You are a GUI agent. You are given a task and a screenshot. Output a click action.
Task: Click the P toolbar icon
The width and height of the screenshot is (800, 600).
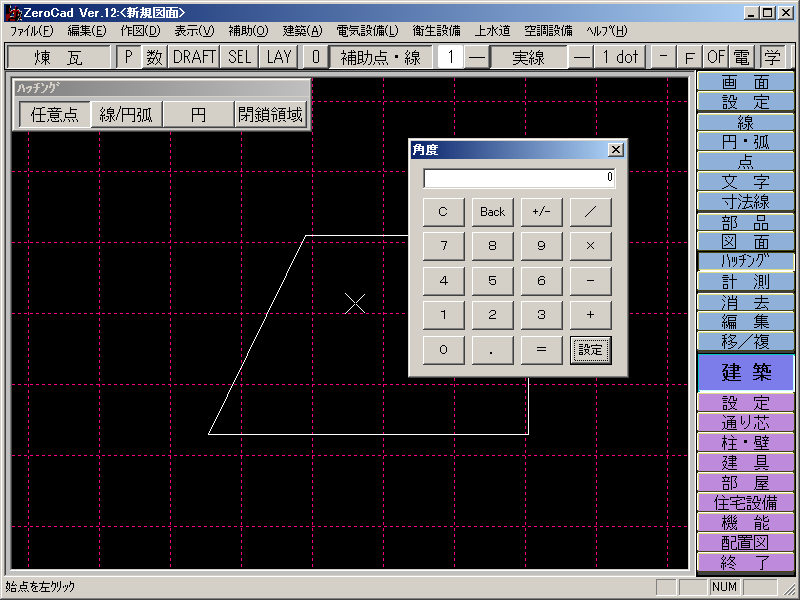(129, 57)
